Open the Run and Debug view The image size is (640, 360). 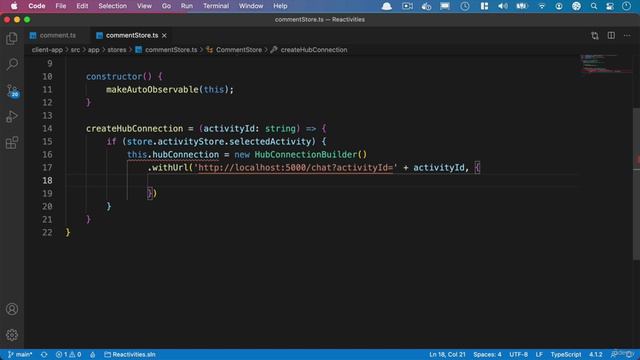coord(12,117)
